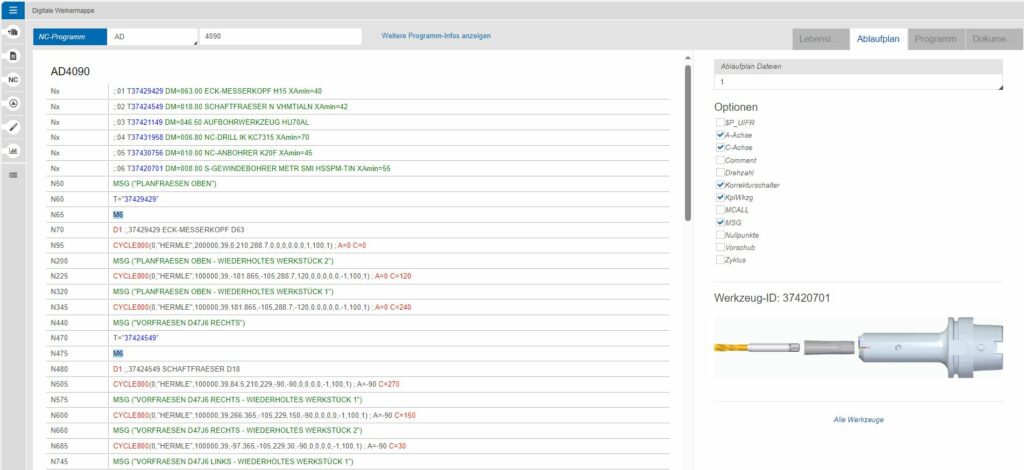Click the N225 CYCLE800 line
This screenshot has height=470, width=1024.
coord(262,277)
